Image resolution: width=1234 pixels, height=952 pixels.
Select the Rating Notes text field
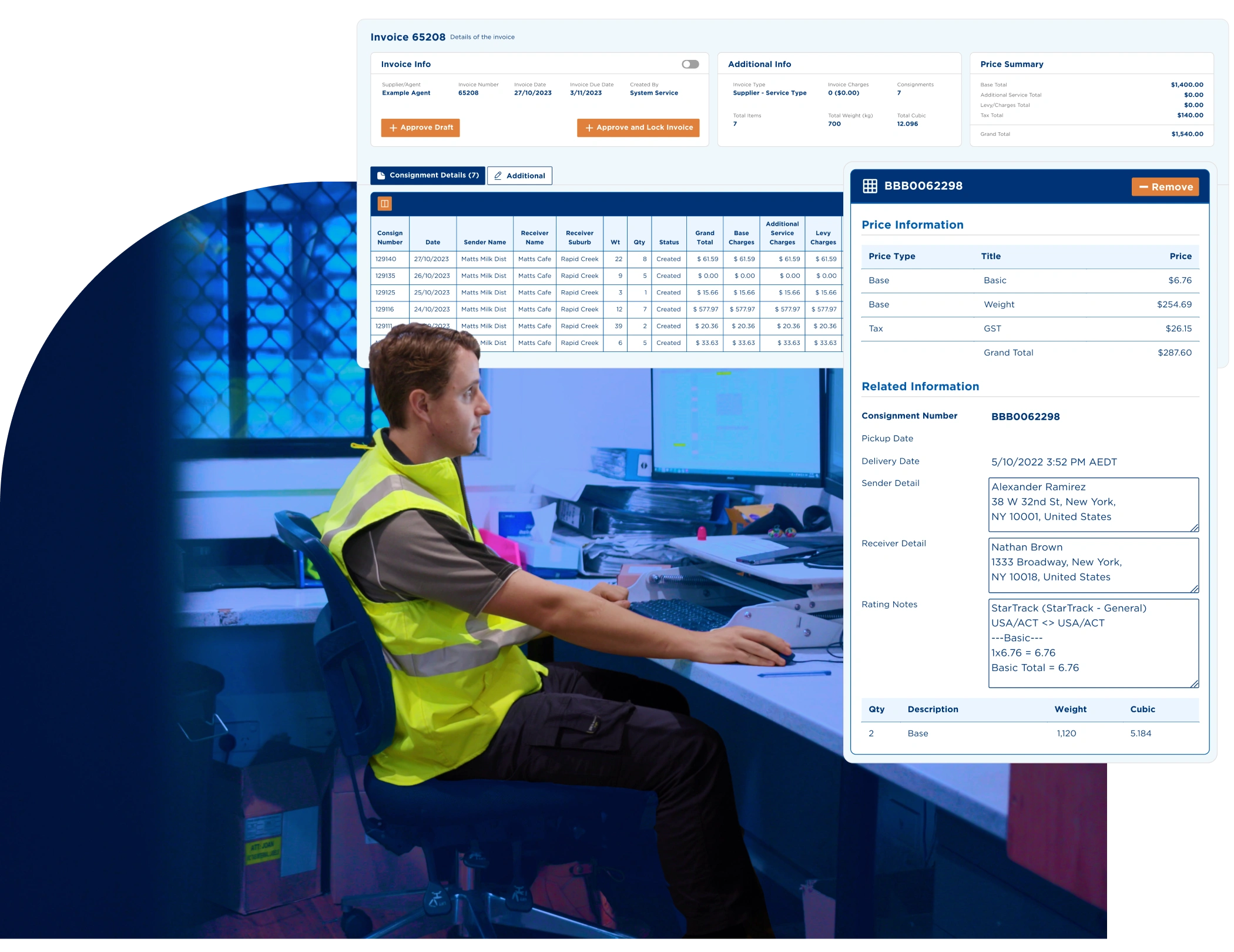[x=1093, y=643]
